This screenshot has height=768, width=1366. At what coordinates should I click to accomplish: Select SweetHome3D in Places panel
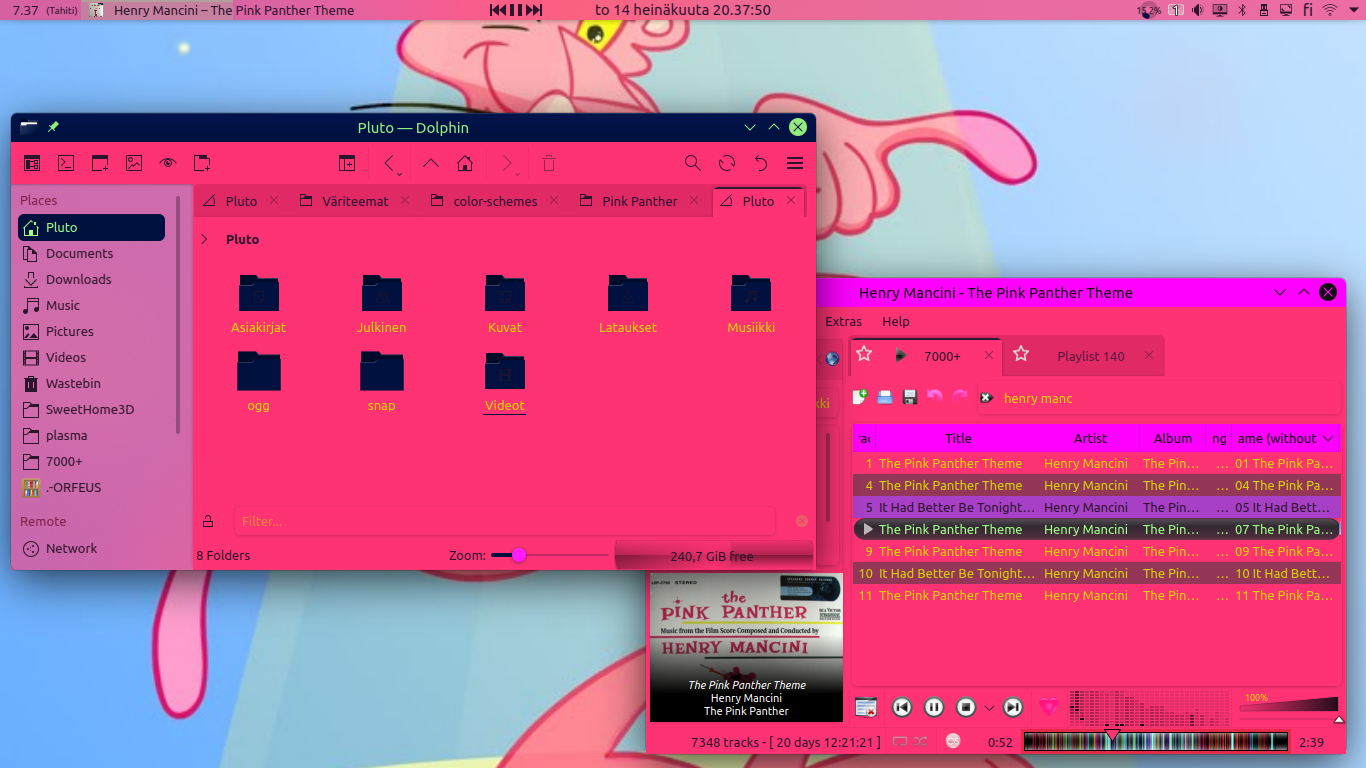[91, 409]
